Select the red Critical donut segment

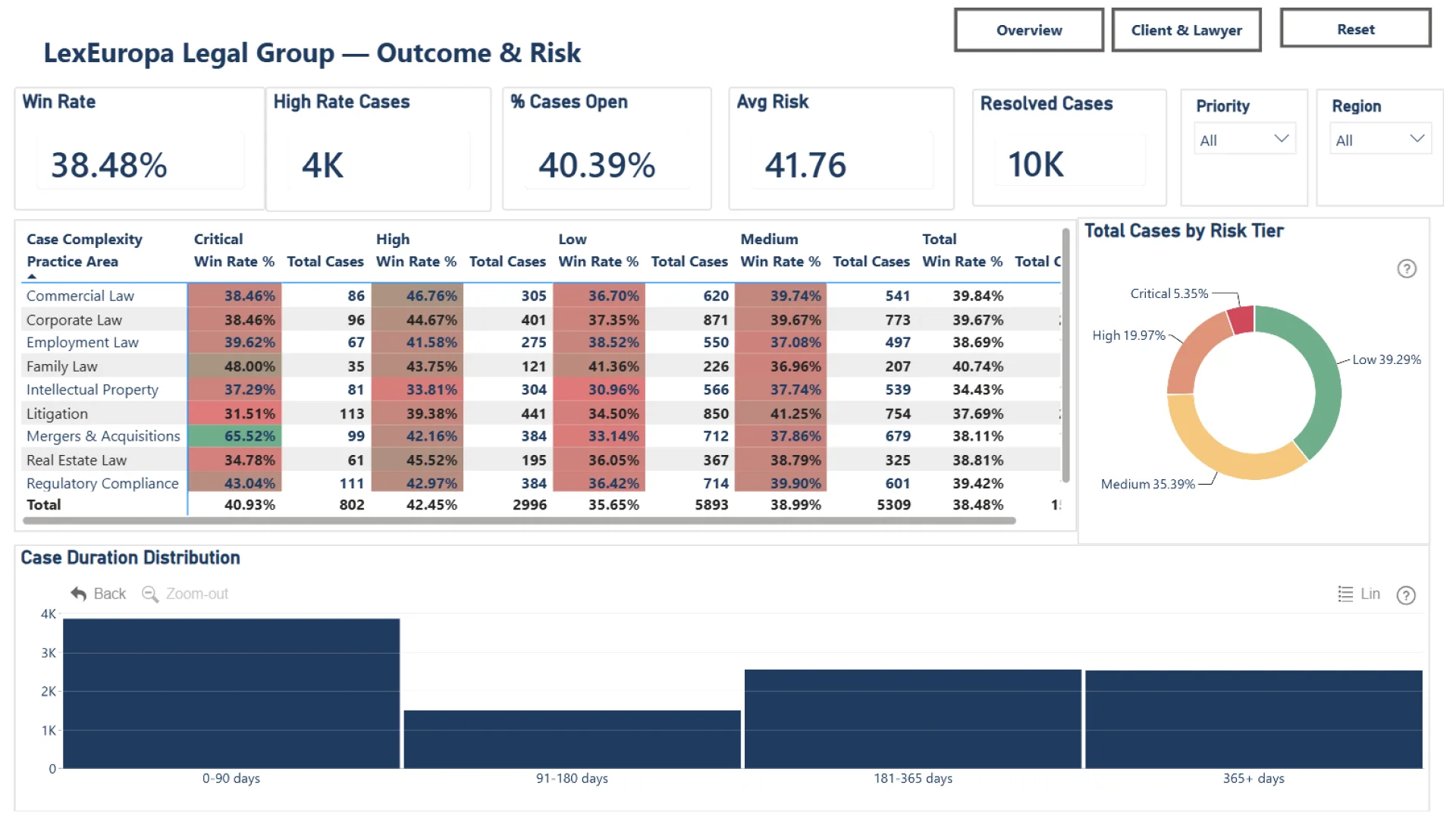(x=1242, y=319)
